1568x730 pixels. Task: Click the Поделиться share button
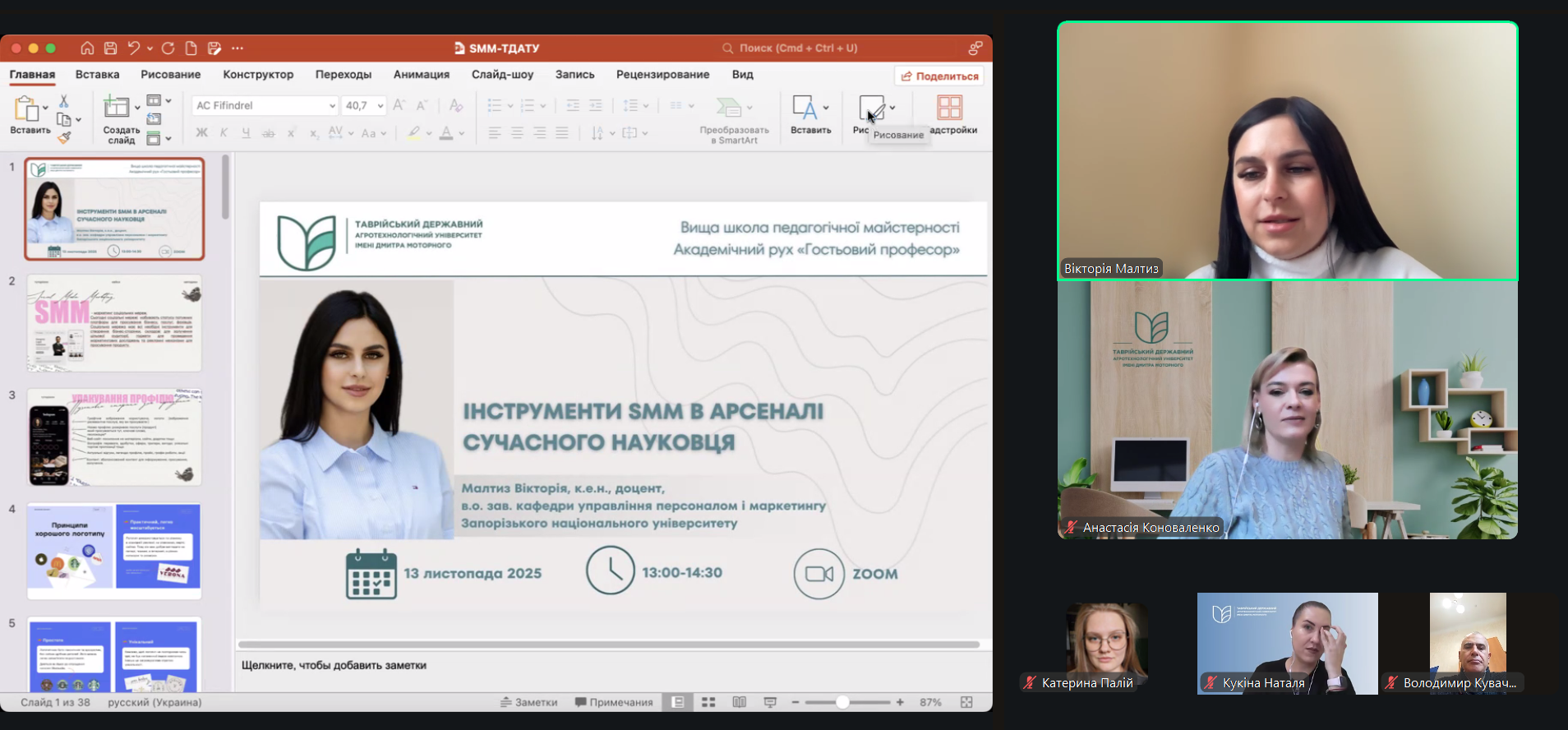[939, 76]
